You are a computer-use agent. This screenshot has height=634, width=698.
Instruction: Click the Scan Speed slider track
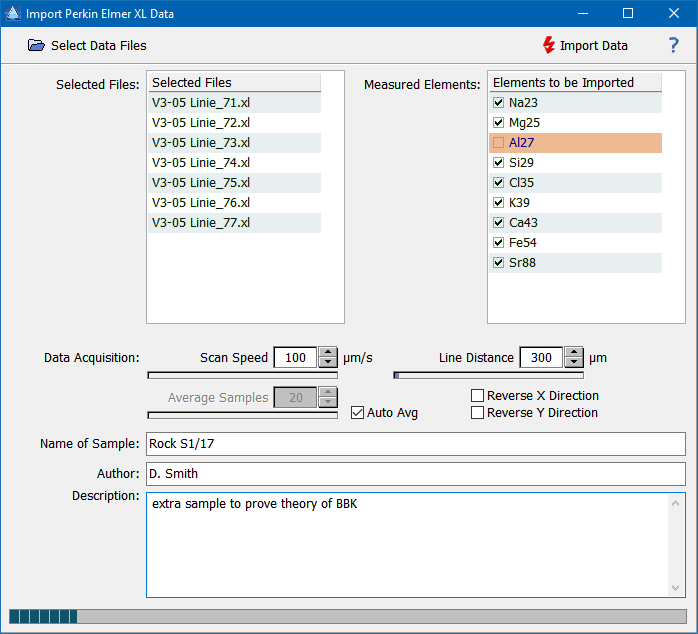coord(243,375)
